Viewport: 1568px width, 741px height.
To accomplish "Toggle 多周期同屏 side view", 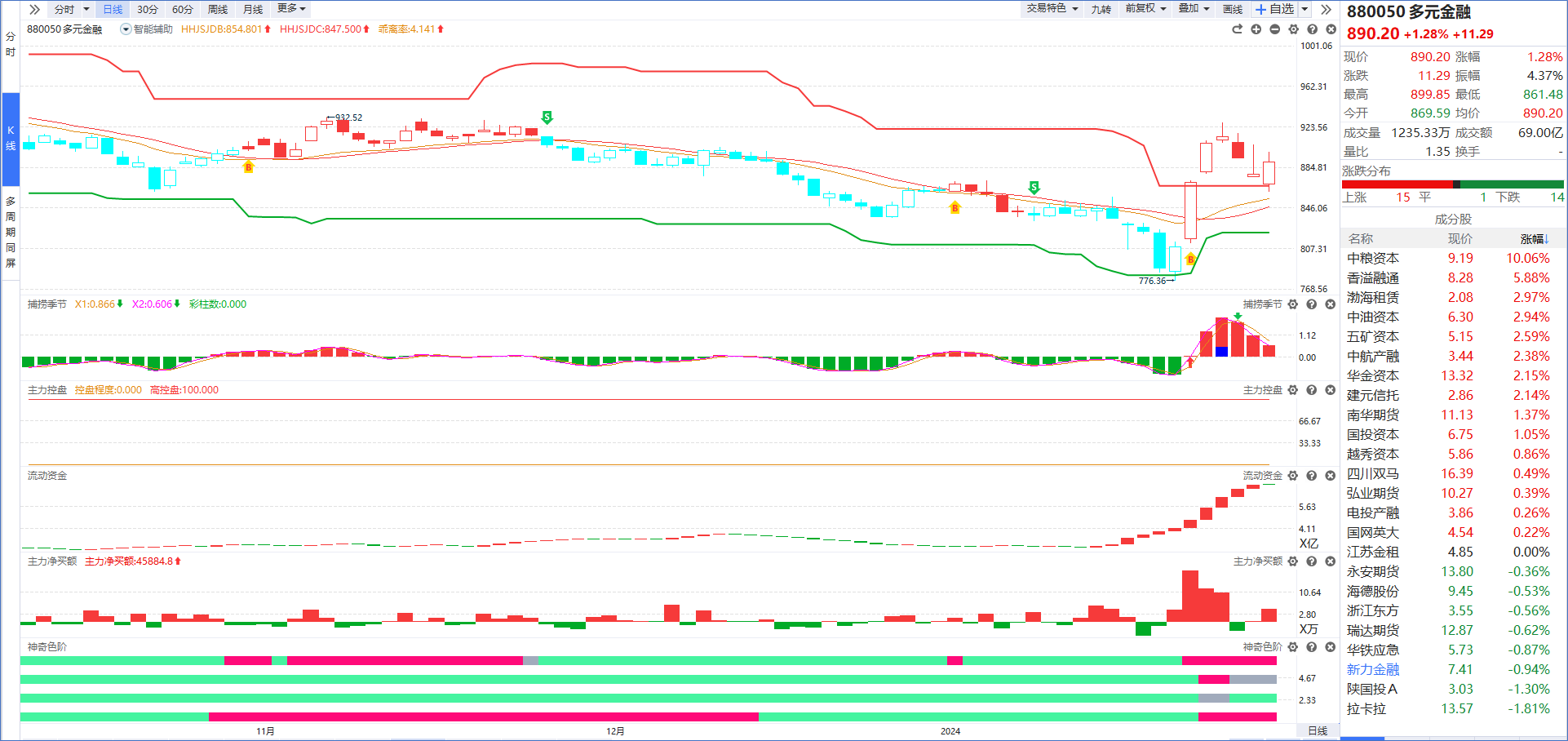I will [x=11, y=232].
